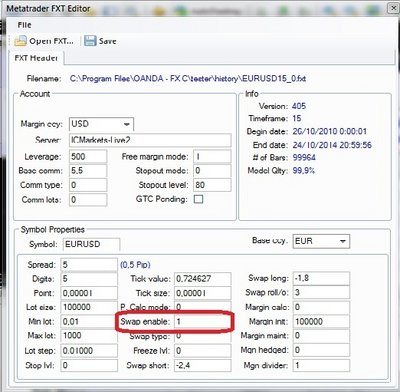This screenshot has width=400, height=392.
Task: Close the Metatrader FXT Editor window
Action: tap(393, 8)
